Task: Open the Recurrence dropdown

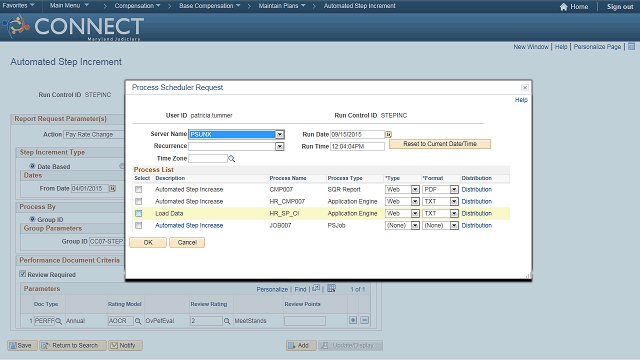Action: [280, 146]
